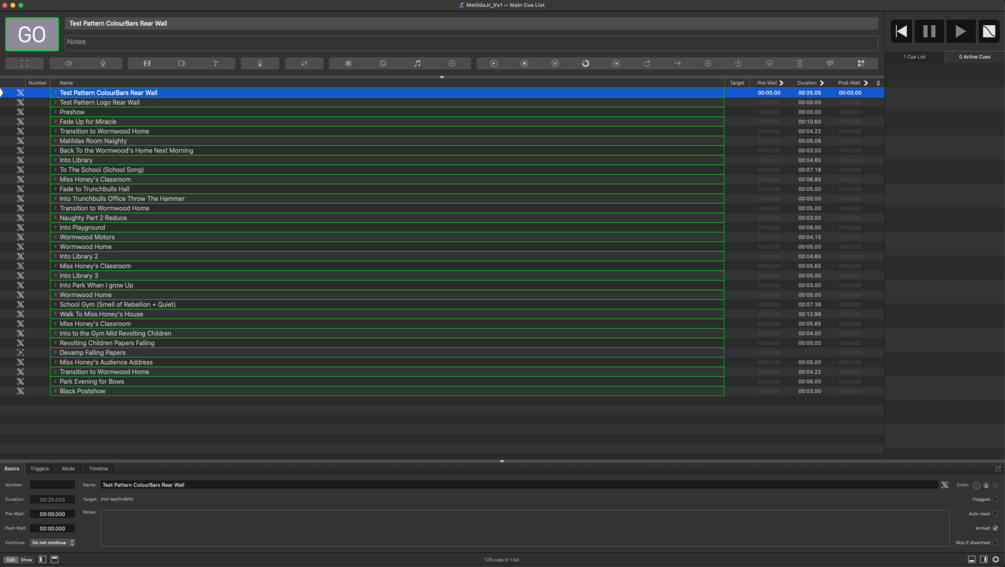This screenshot has width=1005, height=567.
Task: Add a new Reset cue
Action: tap(616, 63)
